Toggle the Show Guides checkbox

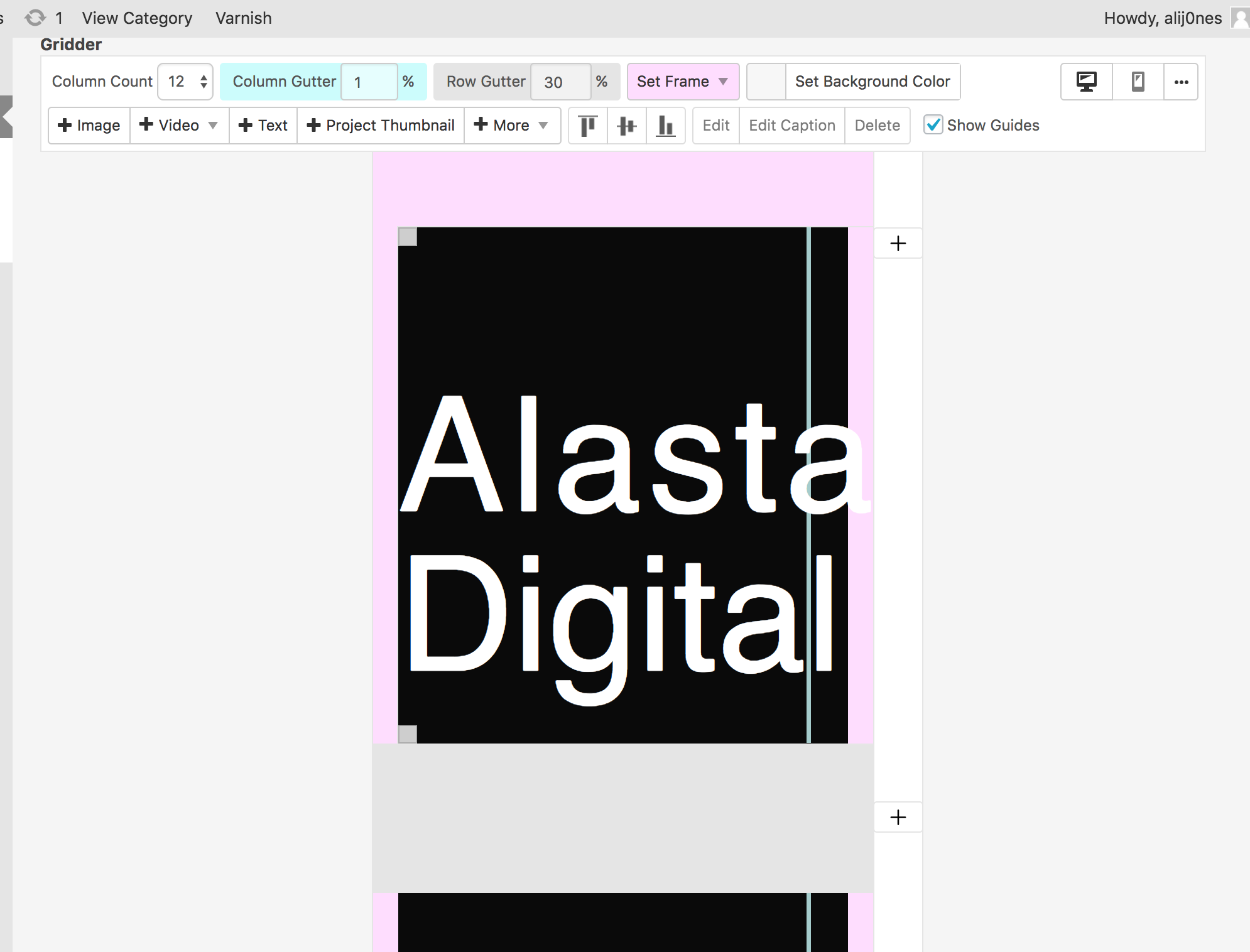point(933,125)
